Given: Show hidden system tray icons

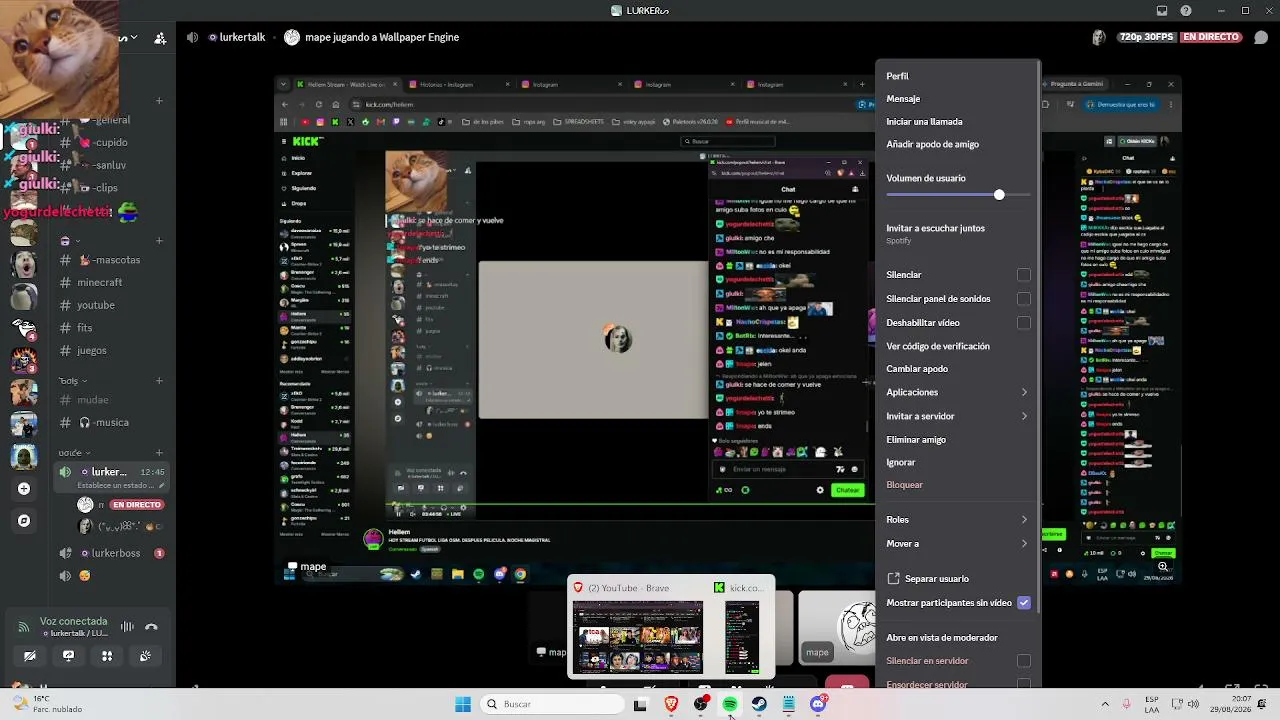Looking at the screenshot, I should click(1104, 704).
